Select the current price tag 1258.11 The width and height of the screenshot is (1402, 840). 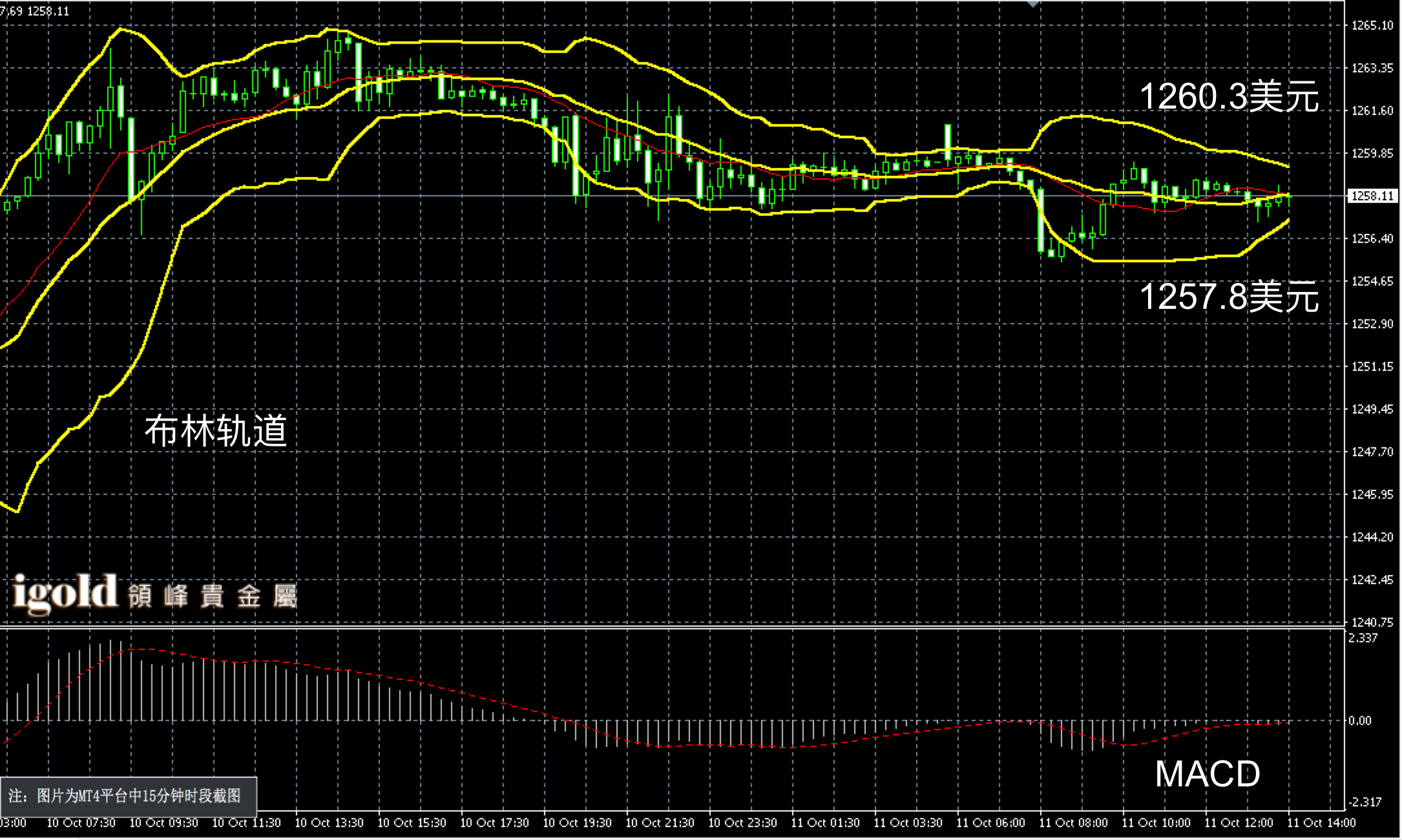1372,196
